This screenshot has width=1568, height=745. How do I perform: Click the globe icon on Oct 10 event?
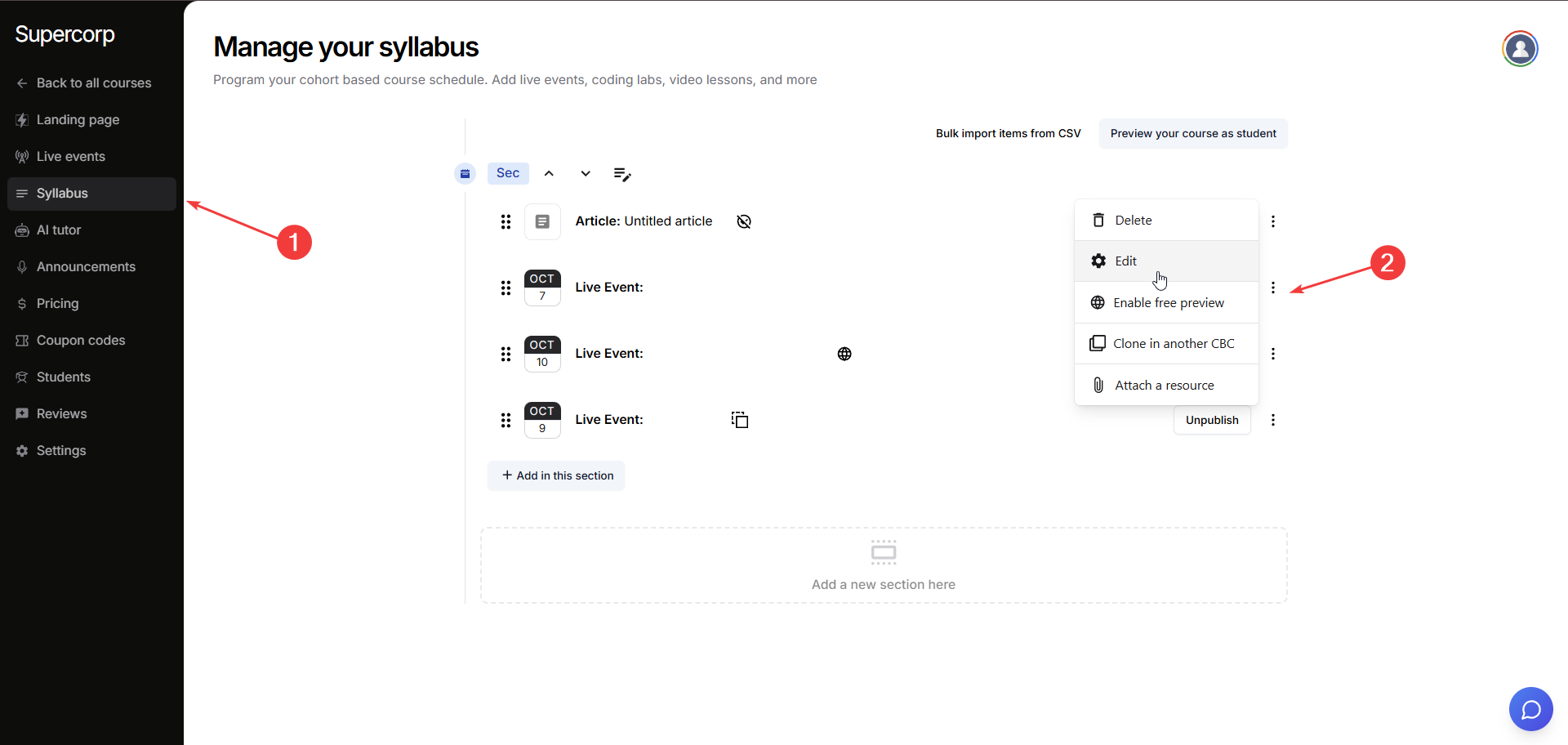(x=844, y=354)
